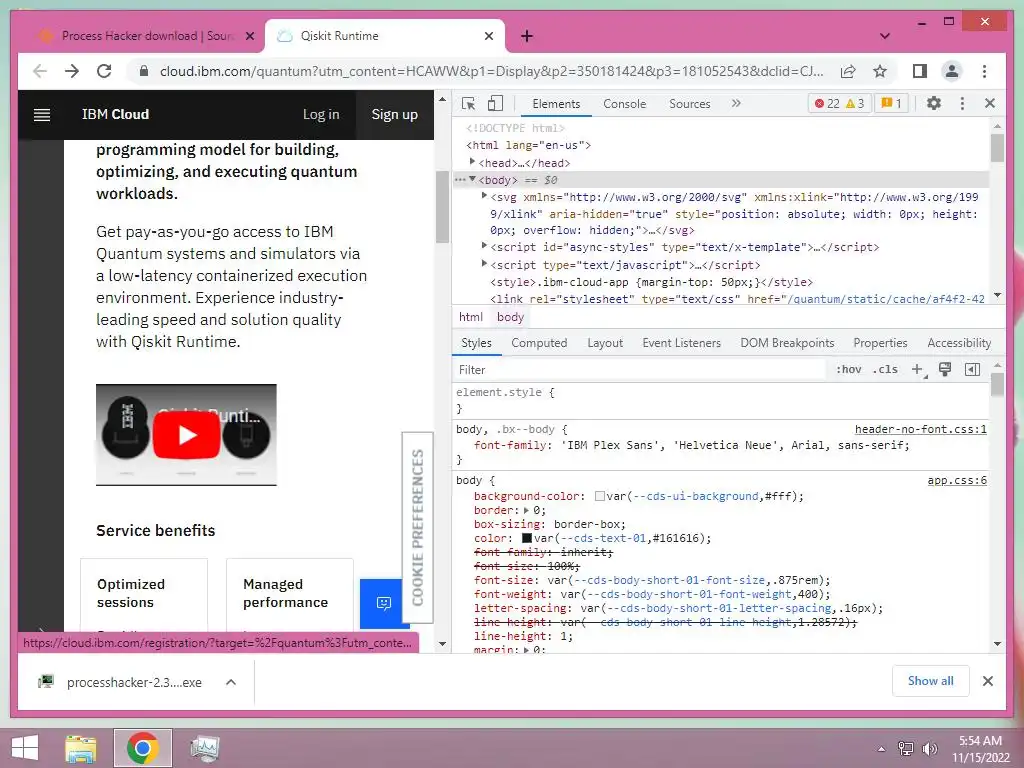This screenshot has width=1024, height=768.
Task: Share this page icon in address bar
Action: pyautogui.click(x=848, y=71)
